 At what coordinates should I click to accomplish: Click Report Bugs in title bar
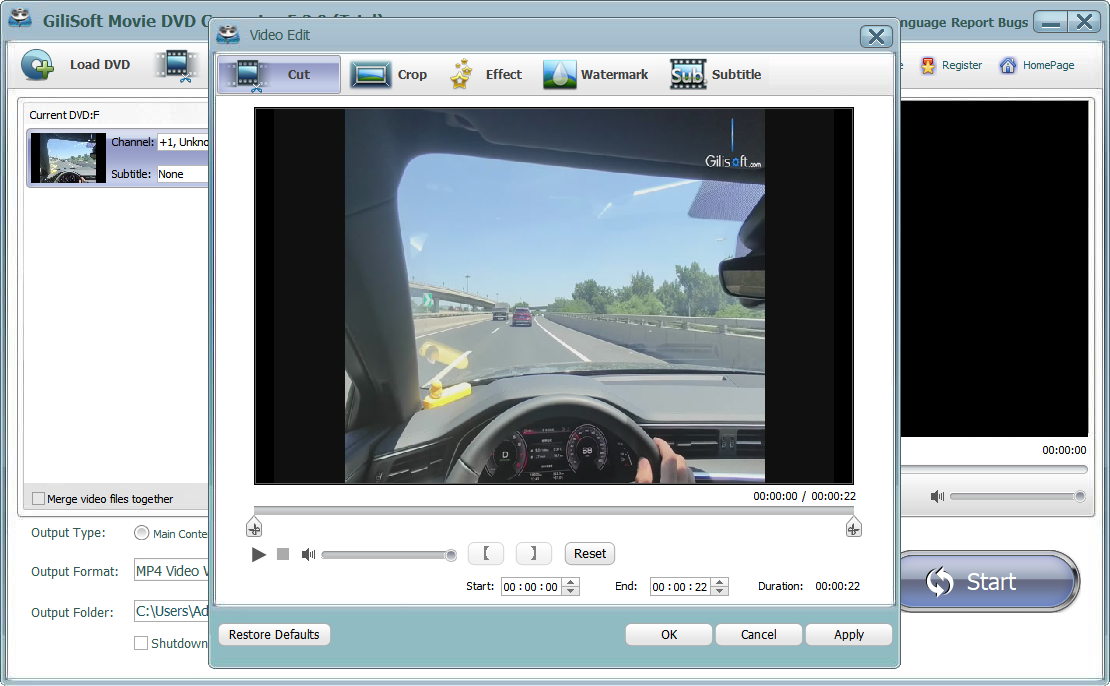990,22
